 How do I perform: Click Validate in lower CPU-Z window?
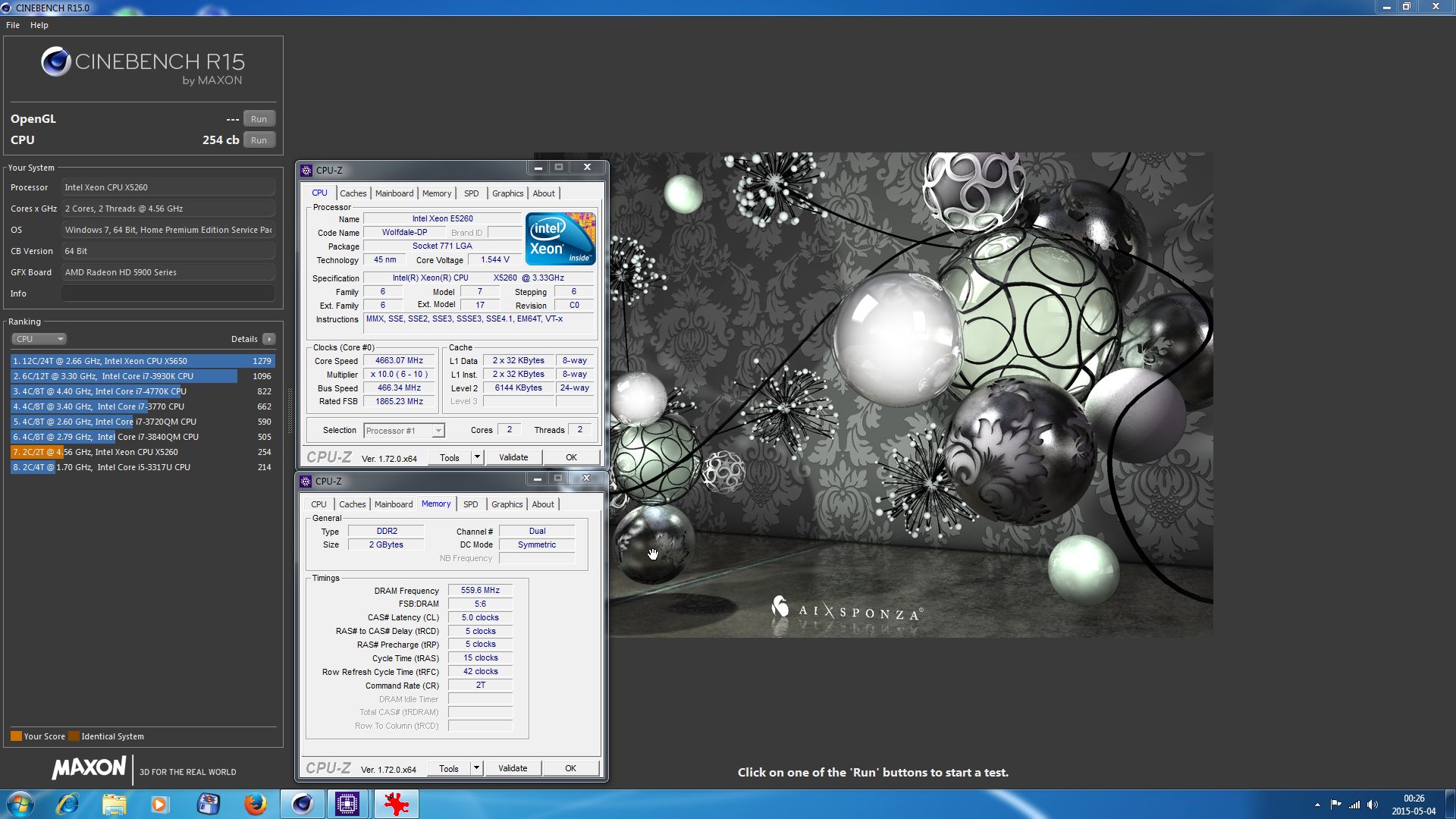513,768
